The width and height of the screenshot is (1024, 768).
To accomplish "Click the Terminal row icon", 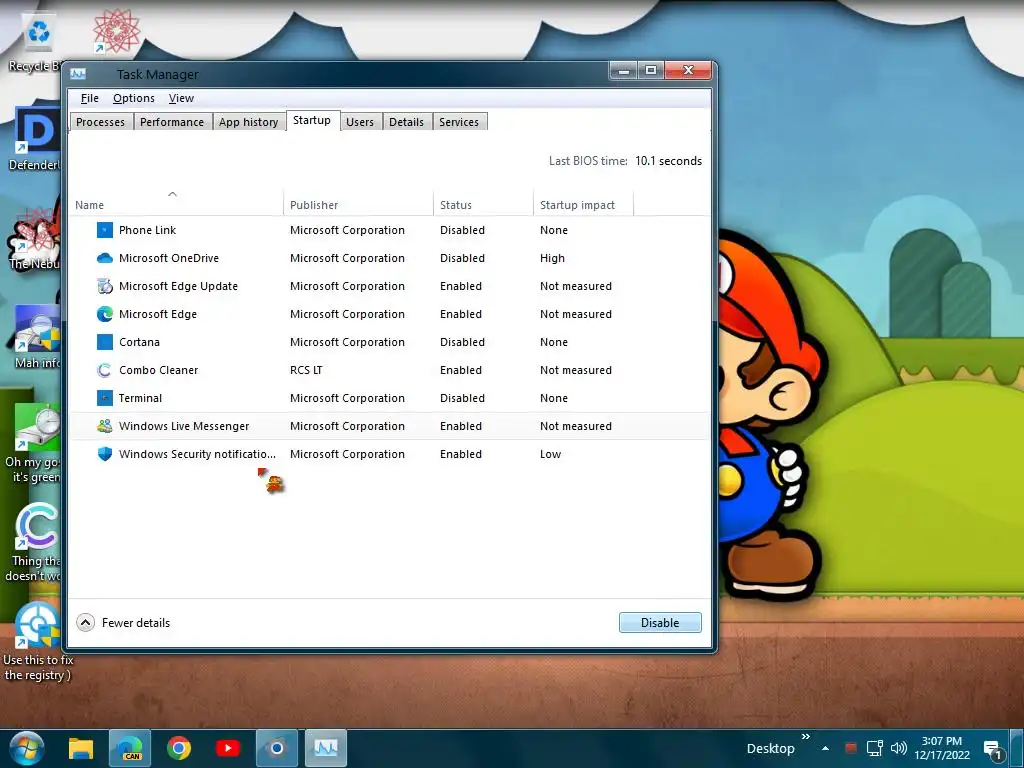I will 104,398.
